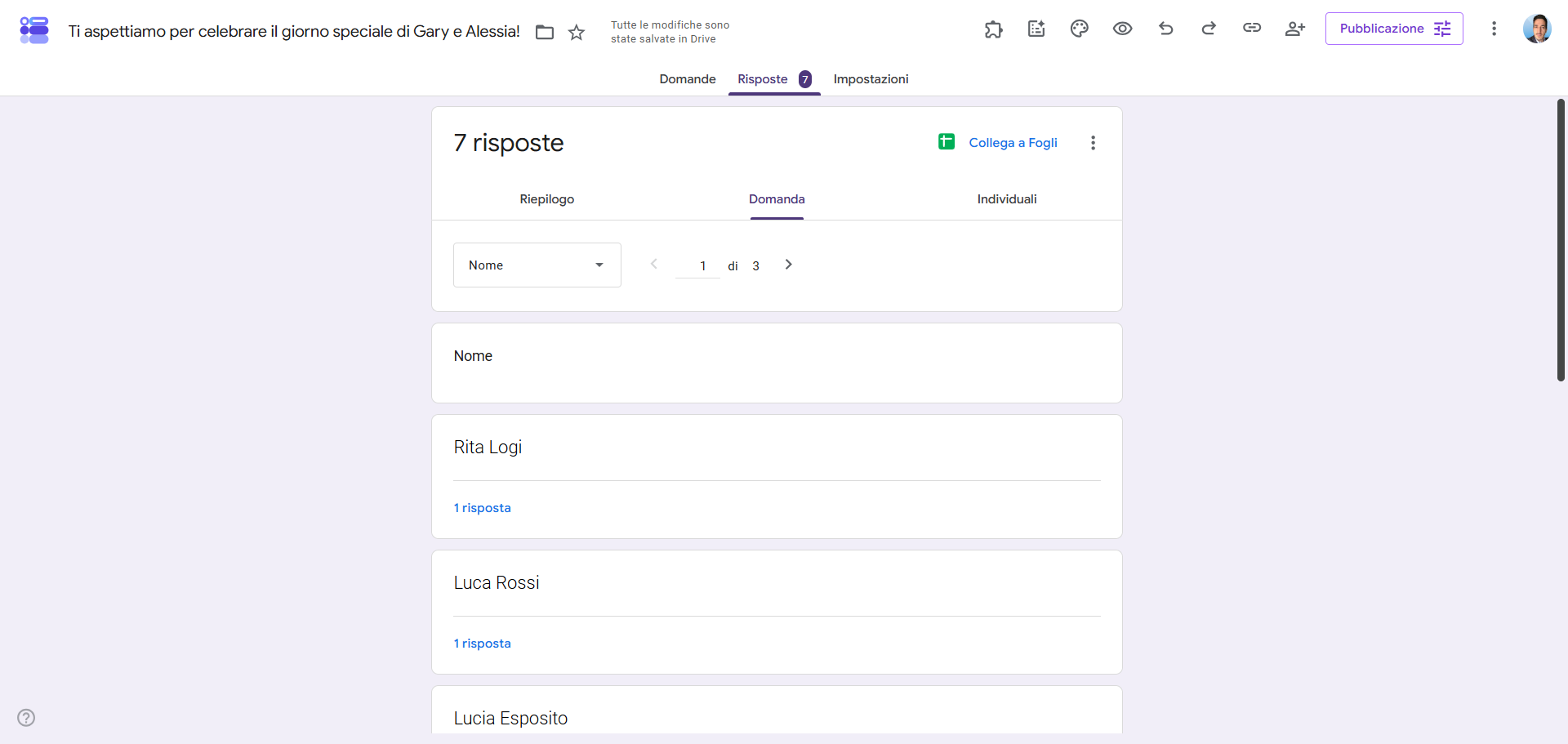The image size is (1568, 744).
Task: Click the 7 risposte heading
Action: (x=509, y=143)
